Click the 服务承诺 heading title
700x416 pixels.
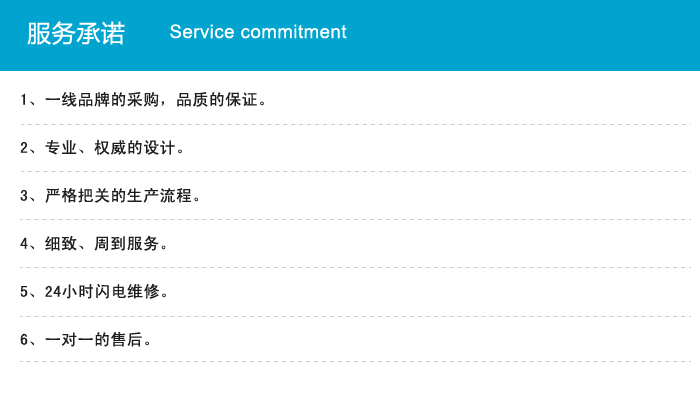click(76, 33)
